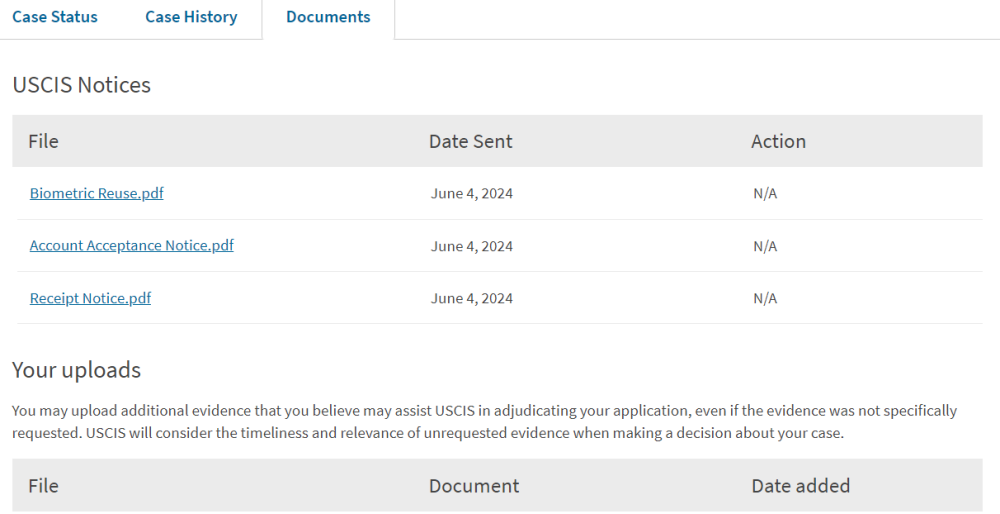
Task: Click the Date added column header
Action: pyautogui.click(x=800, y=486)
